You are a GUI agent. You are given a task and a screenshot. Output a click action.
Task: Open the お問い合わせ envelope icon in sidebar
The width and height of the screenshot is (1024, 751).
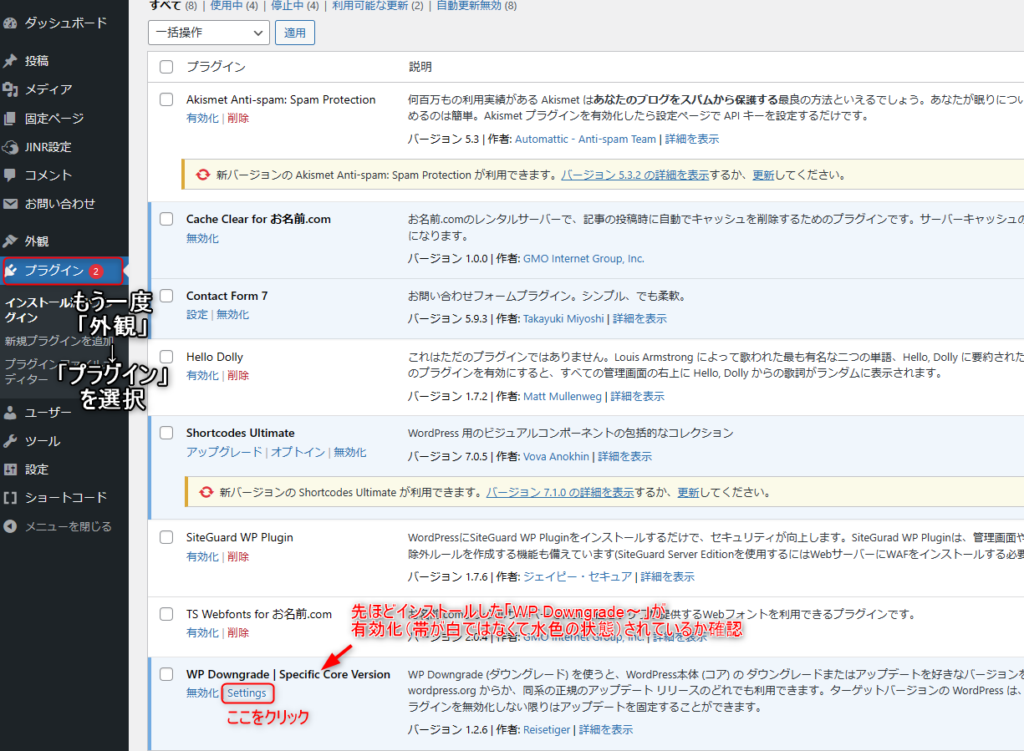click(10, 204)
